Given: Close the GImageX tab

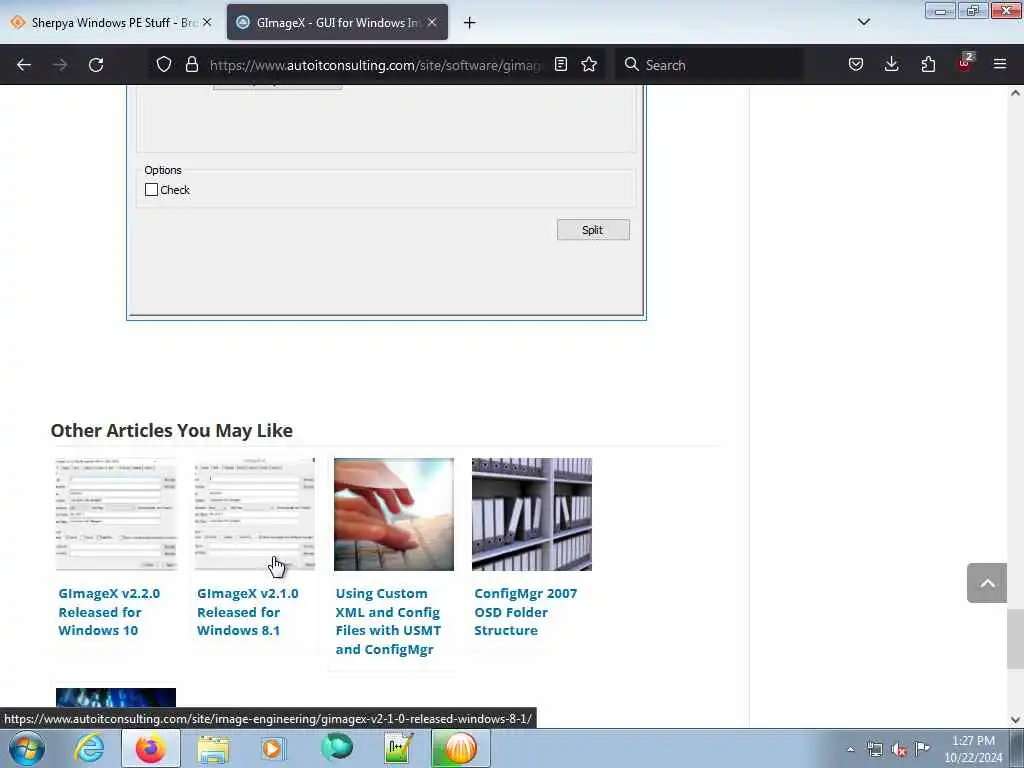Looking at the screenshot, I should click(432, 22).
